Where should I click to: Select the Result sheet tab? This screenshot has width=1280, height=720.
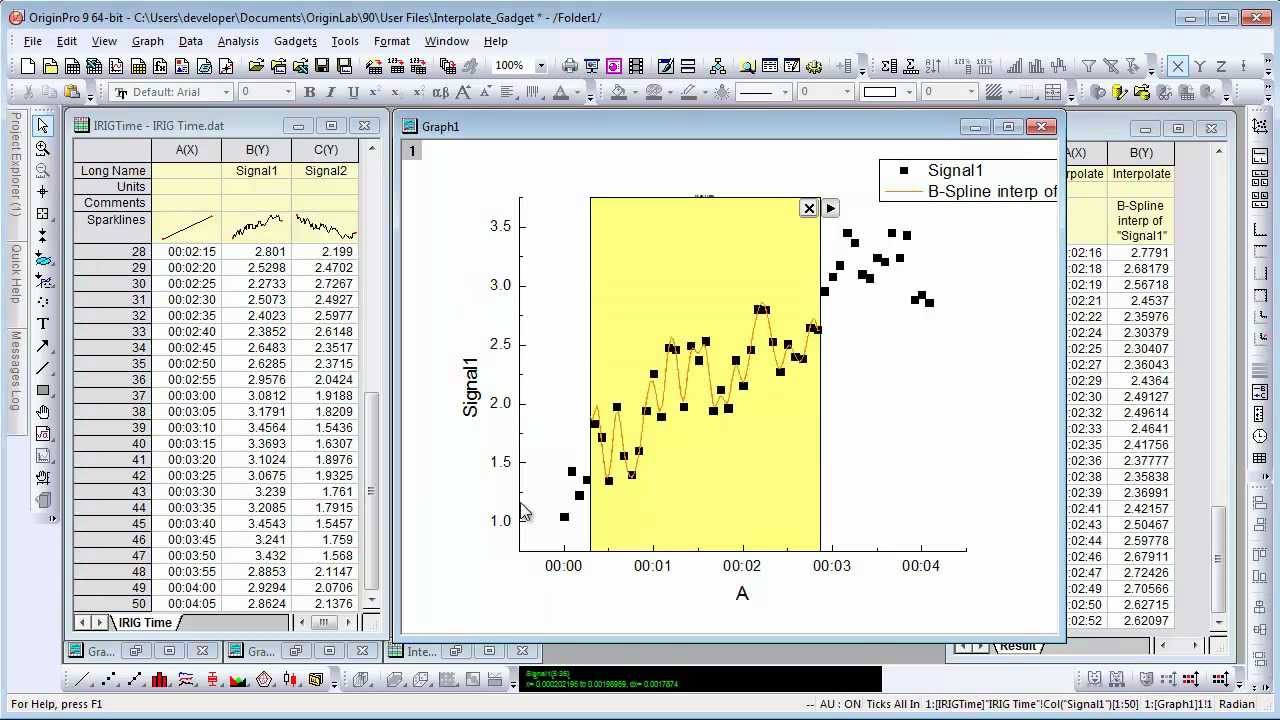[x=1017, y=646]
